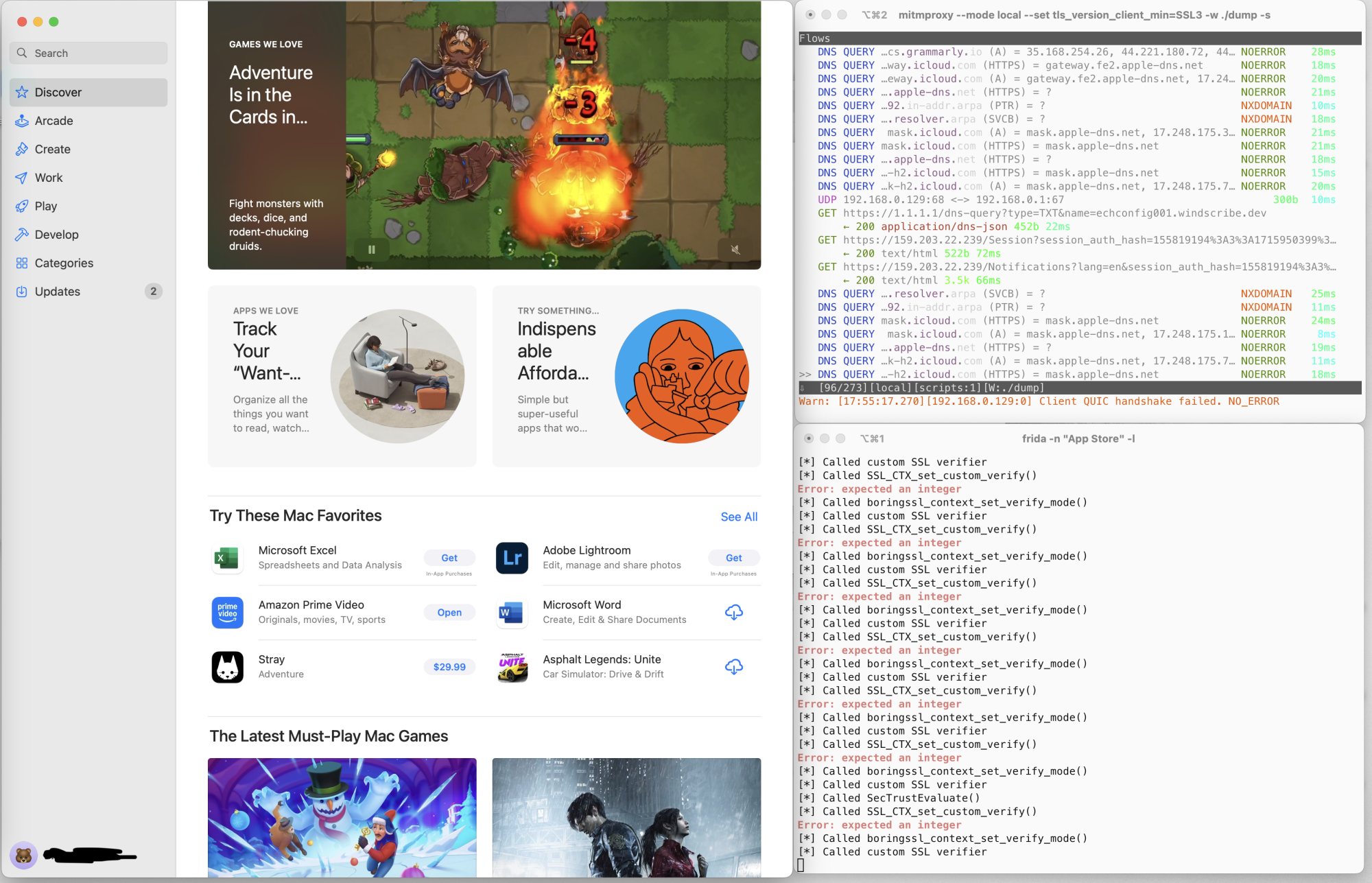
Task: Click the currently selected mitmproxy flow marker >>
Action: (x=805, y=375)
